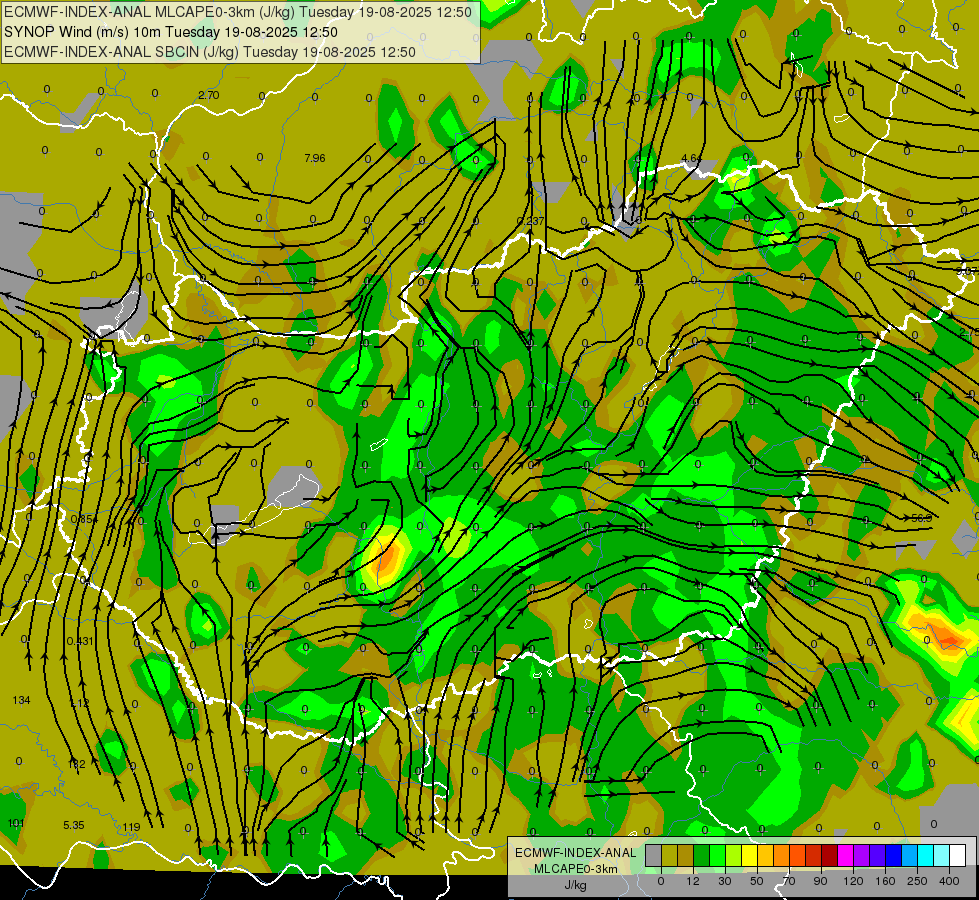Click the legend tick label 30

725,881
